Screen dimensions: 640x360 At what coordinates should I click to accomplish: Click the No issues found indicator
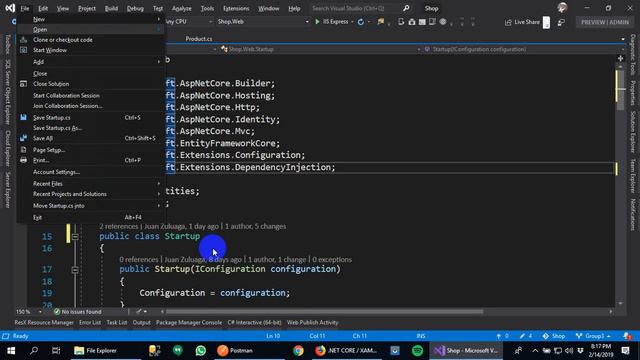78,312
